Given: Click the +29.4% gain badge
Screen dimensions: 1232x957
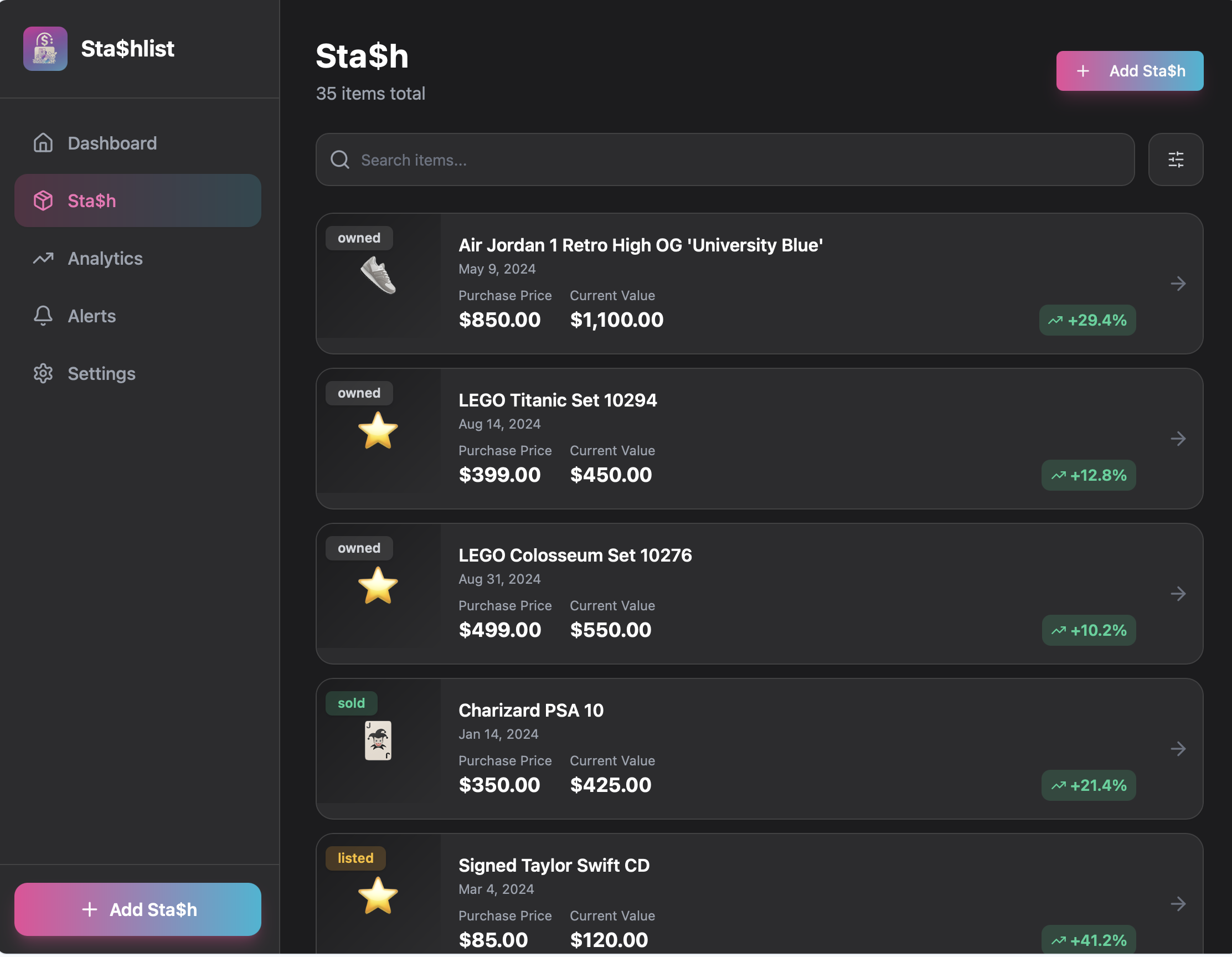Looking at the screenshot, I should tap(1087, 321).
